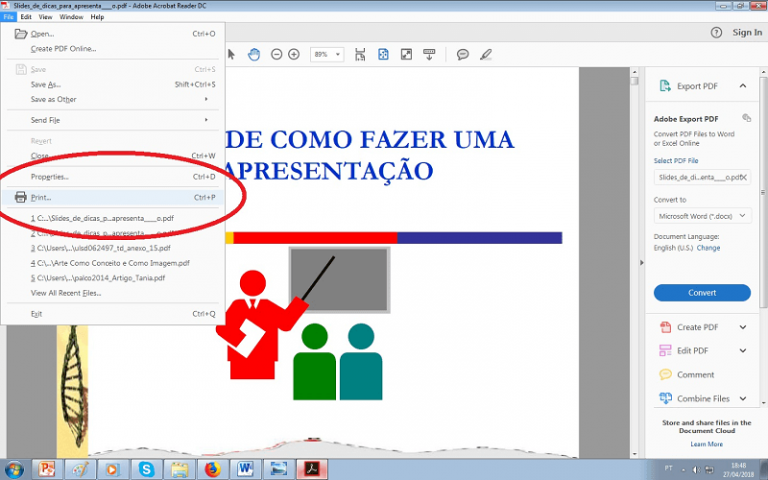Expand the Create PDF panel

742,327
